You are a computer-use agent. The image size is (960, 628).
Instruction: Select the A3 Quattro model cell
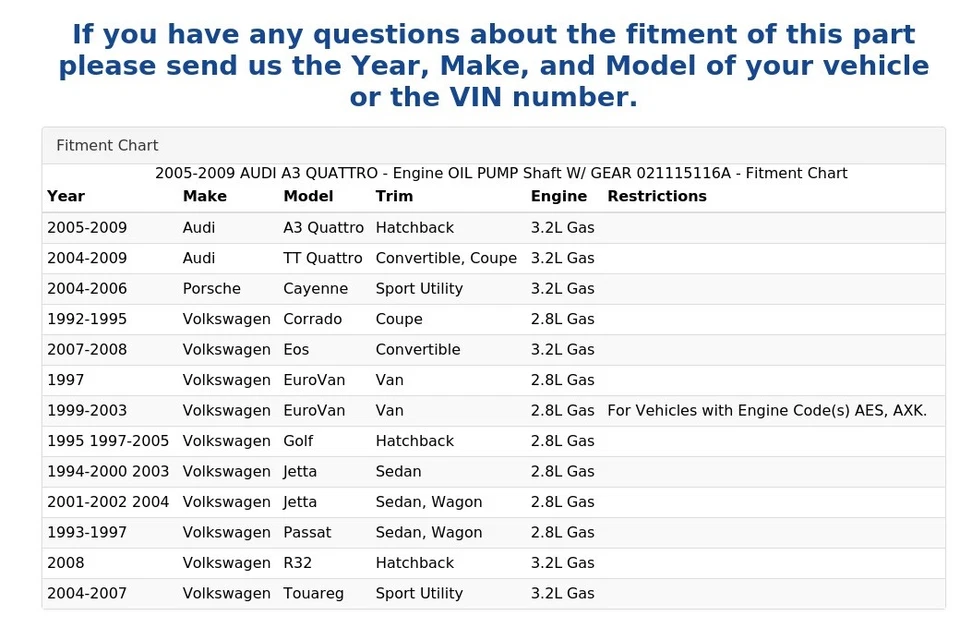pos(323,228)
